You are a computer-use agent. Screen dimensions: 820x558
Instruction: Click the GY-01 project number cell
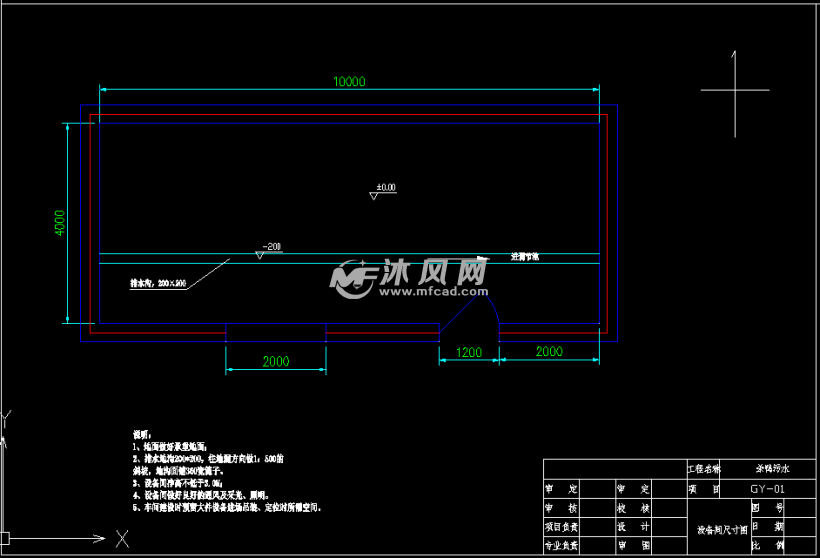tap(767, 489)
